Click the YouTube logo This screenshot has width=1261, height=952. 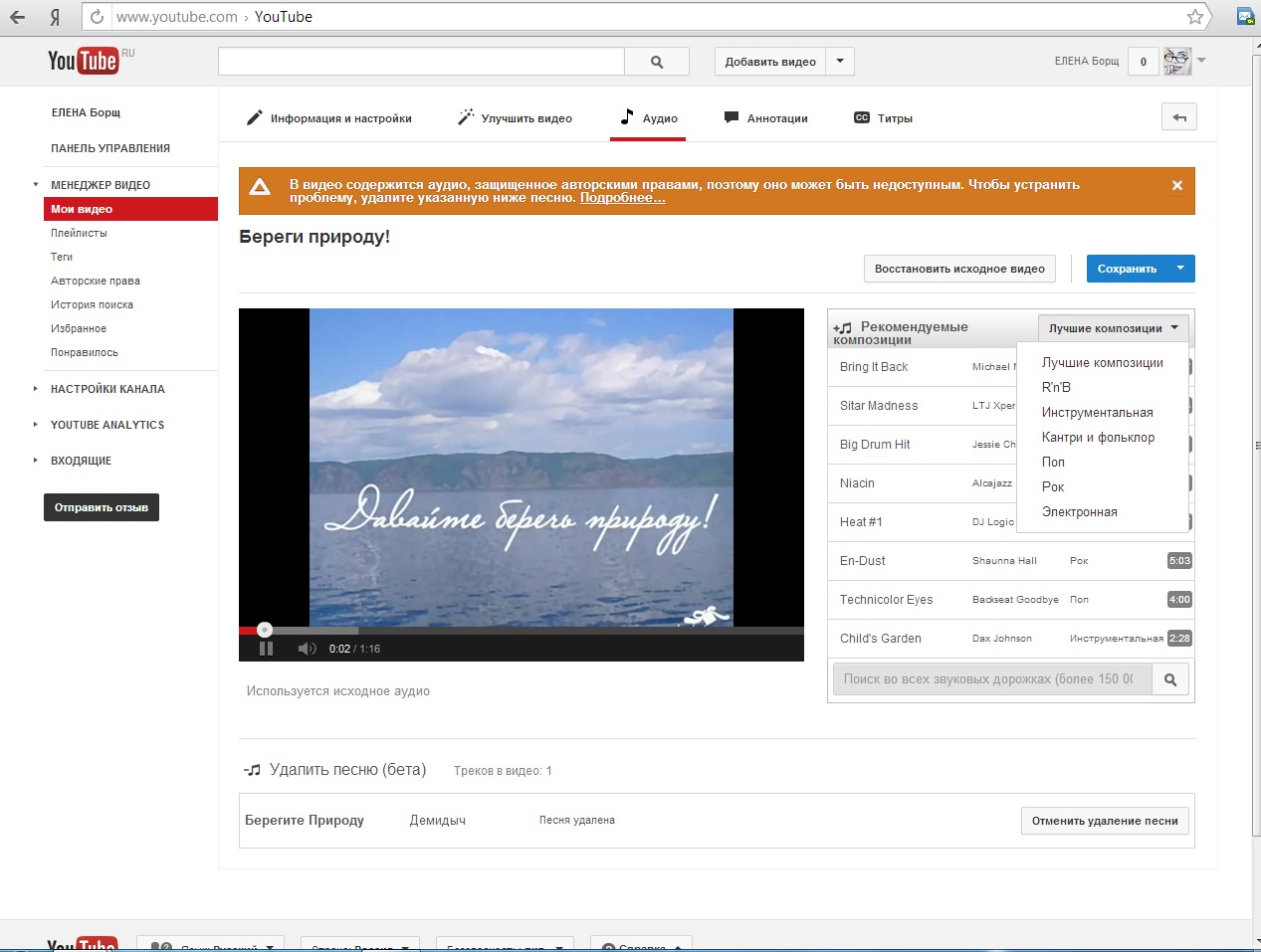tap(84, 61)
